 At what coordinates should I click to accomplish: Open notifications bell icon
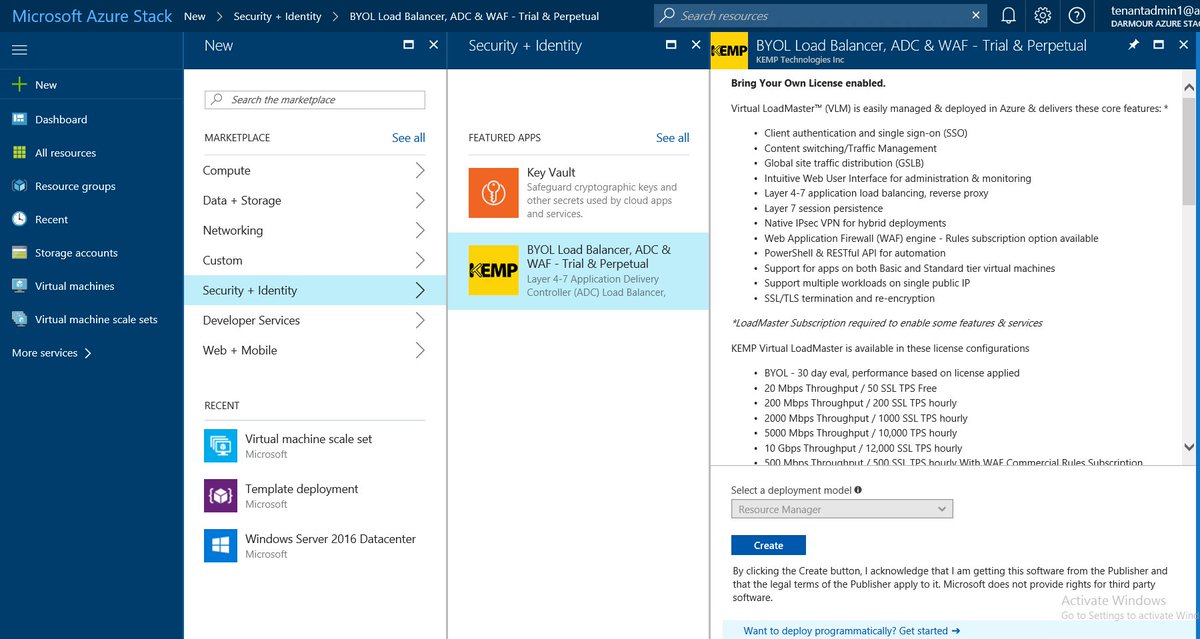[1009, 16]
